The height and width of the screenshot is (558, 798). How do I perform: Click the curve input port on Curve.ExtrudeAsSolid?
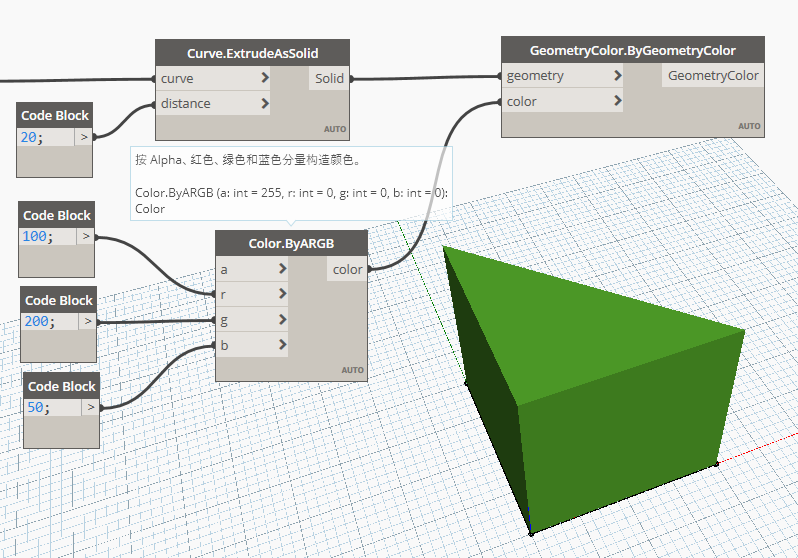point(213,78)
